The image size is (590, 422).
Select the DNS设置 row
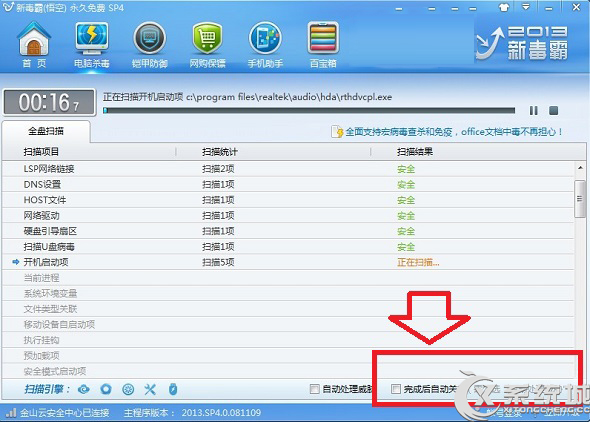click(x=288, y=185)
